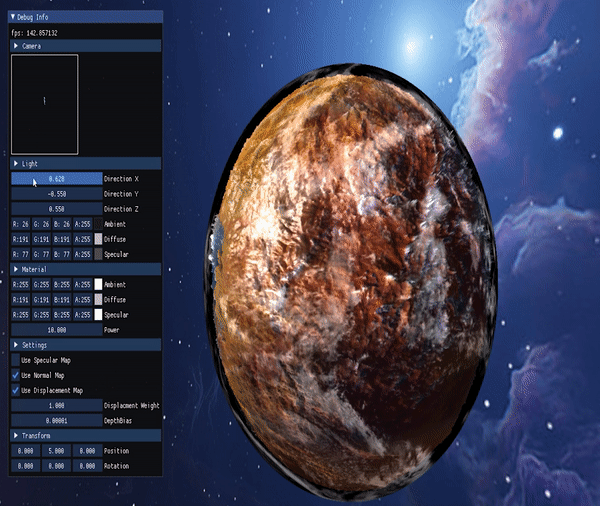Image resolution: width=600 pixels, height=506 pixels.
Task: Click the Rotation Z value field
Action: click(x=88, y=466)
